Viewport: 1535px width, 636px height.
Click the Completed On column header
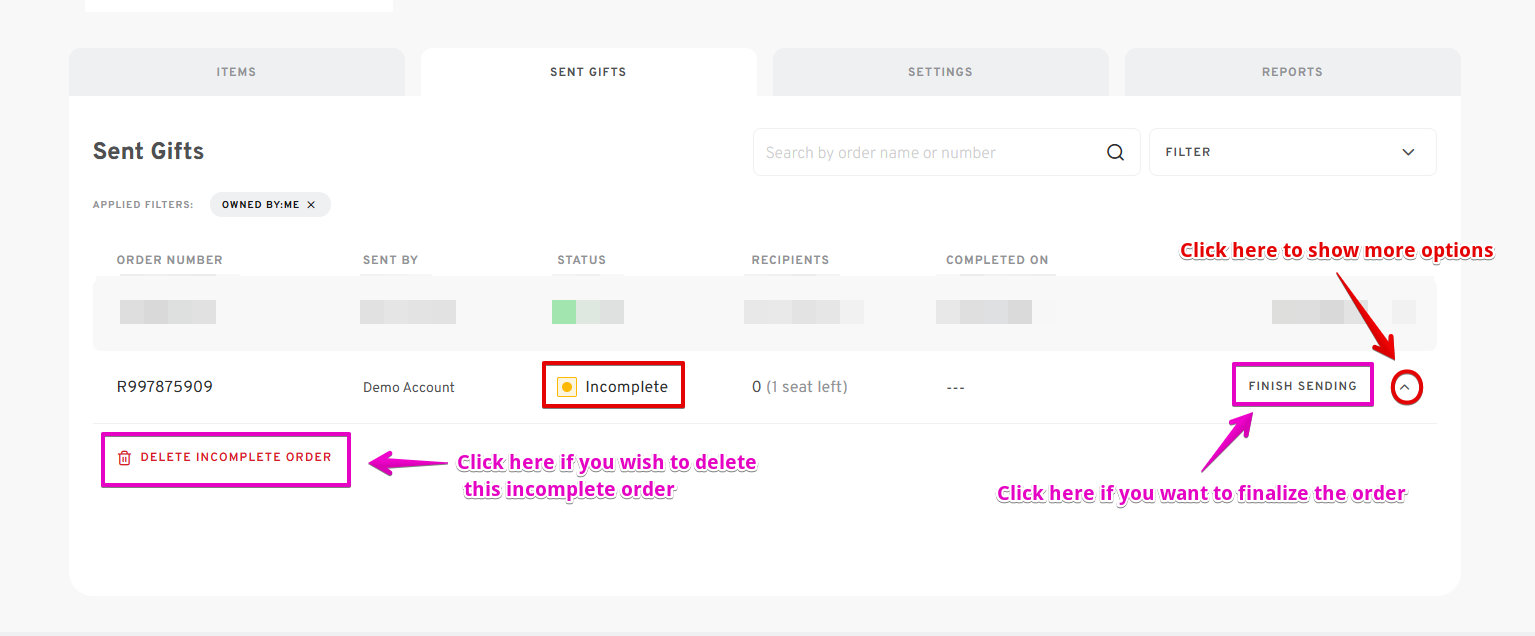(x=997, y=260)
